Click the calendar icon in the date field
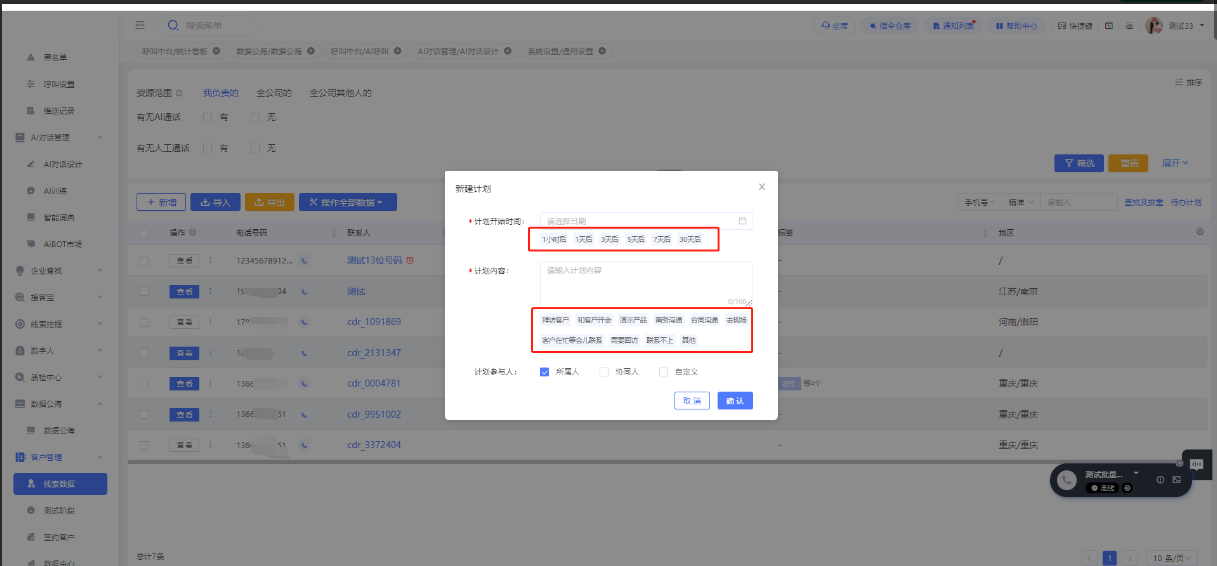Image resolution: width=1217 pixels, height=566 pixels. click(x=742, y=221)
